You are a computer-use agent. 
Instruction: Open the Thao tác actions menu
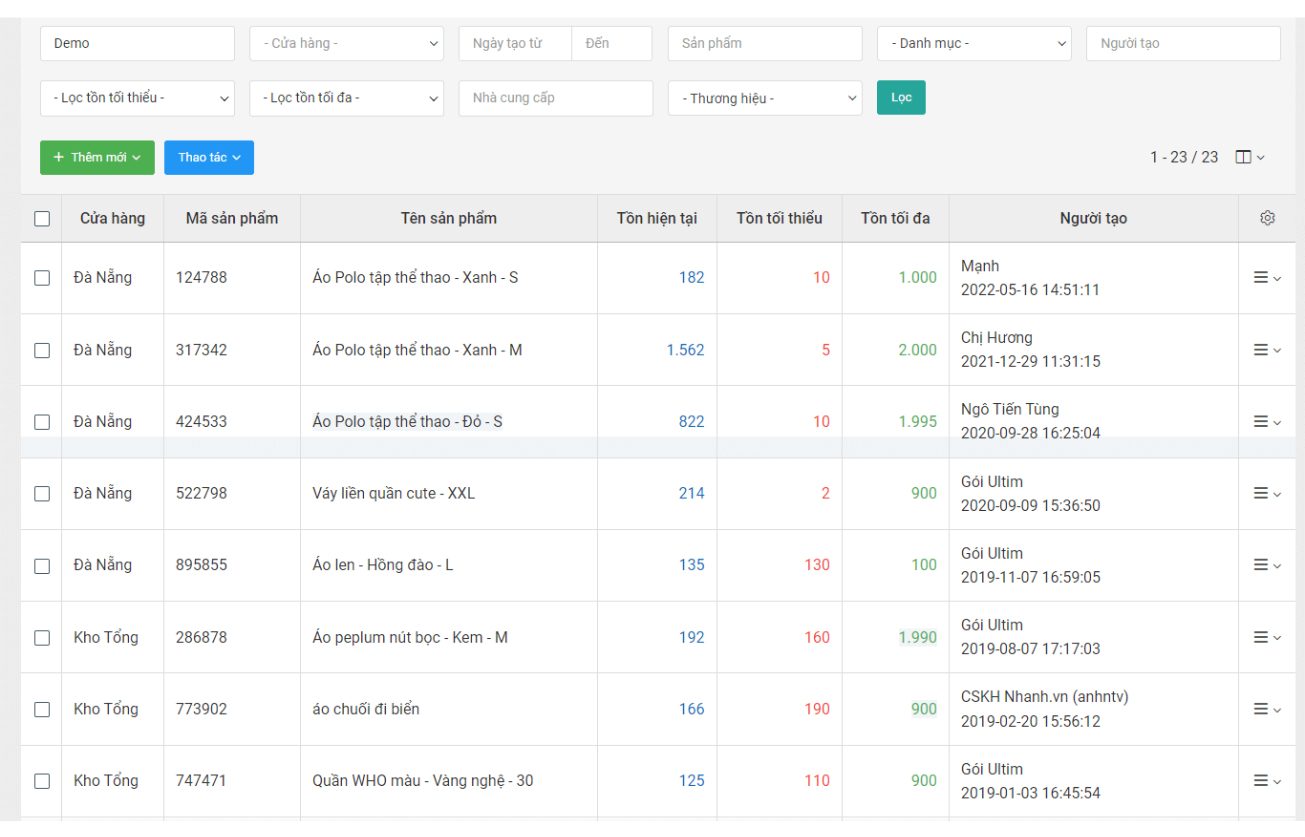(x=209, y=158)
